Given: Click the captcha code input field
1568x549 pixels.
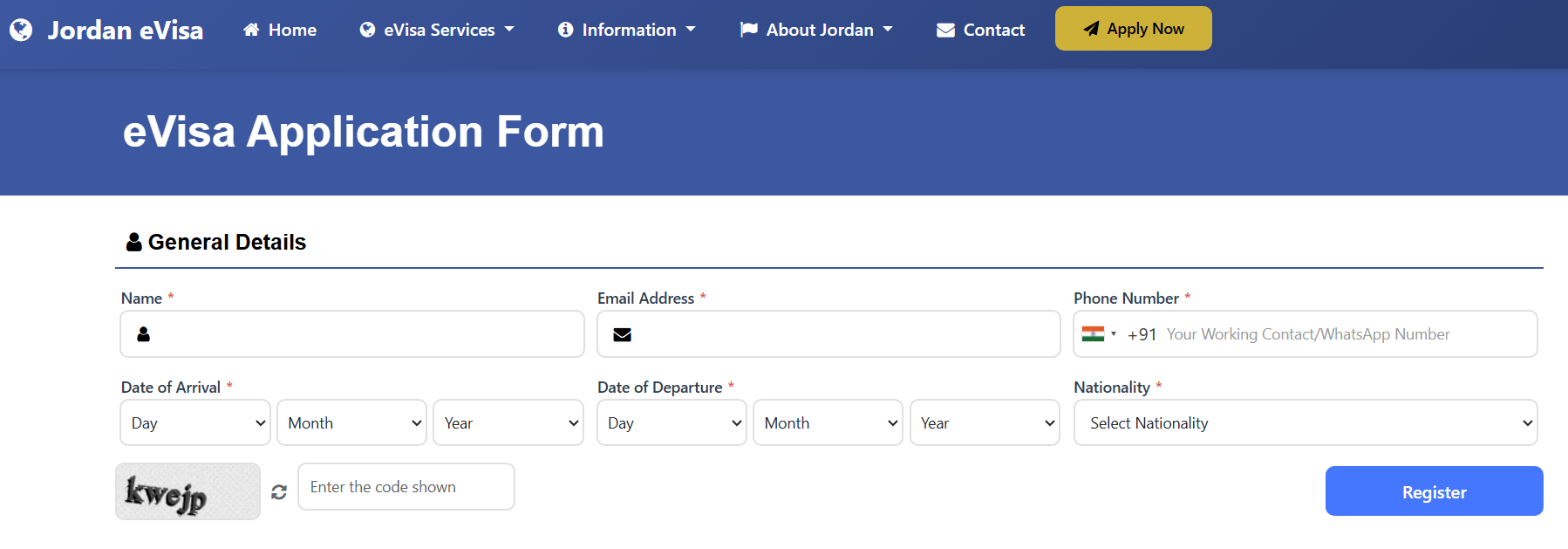Looking at the screenshot, I should click(406, 487).
